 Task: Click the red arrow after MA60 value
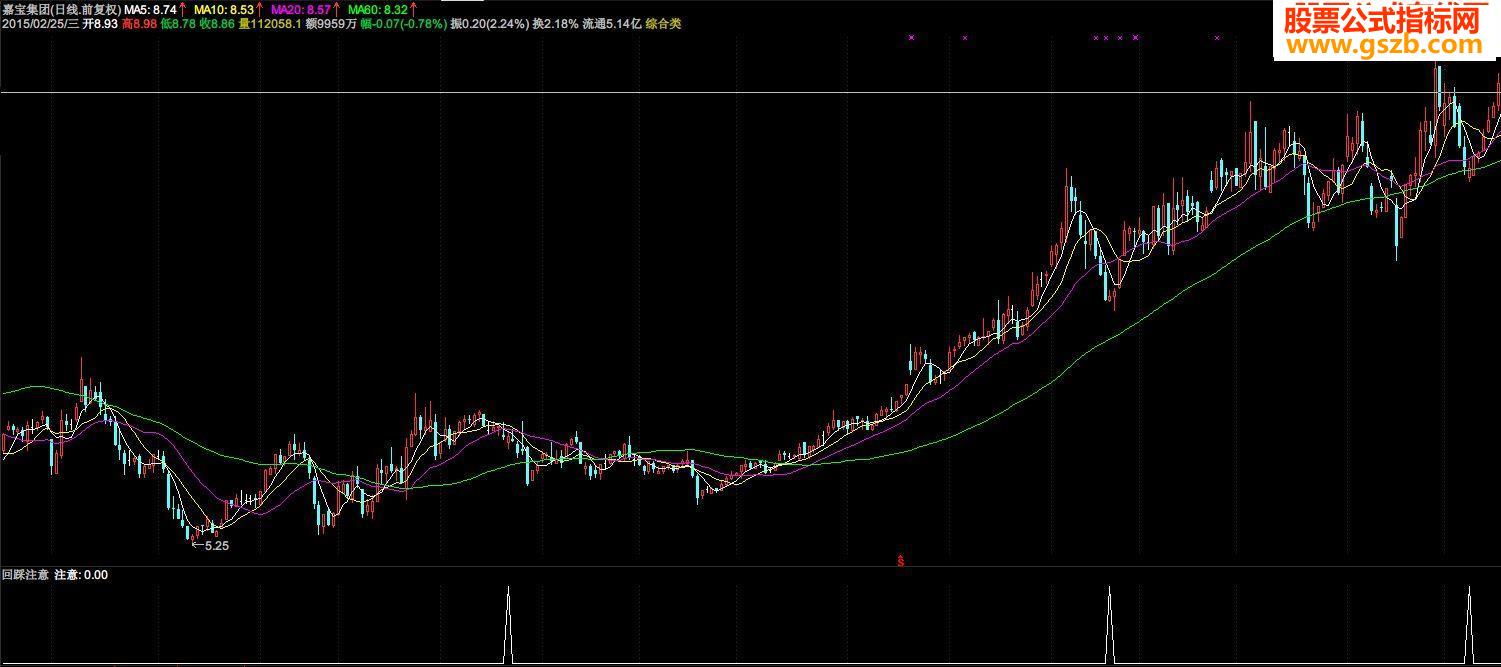click(x=414, y=8)
